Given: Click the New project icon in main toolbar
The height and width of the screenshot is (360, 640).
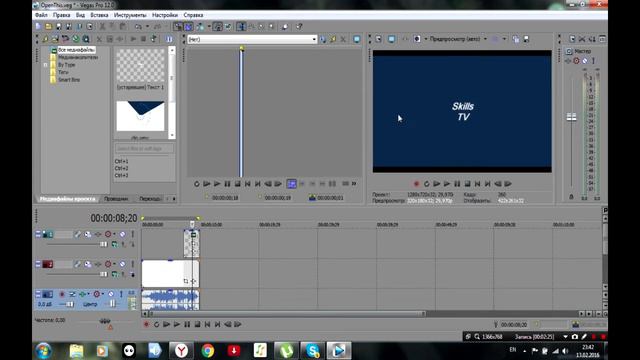Looking at the screenshot, I should coord(38,27).
